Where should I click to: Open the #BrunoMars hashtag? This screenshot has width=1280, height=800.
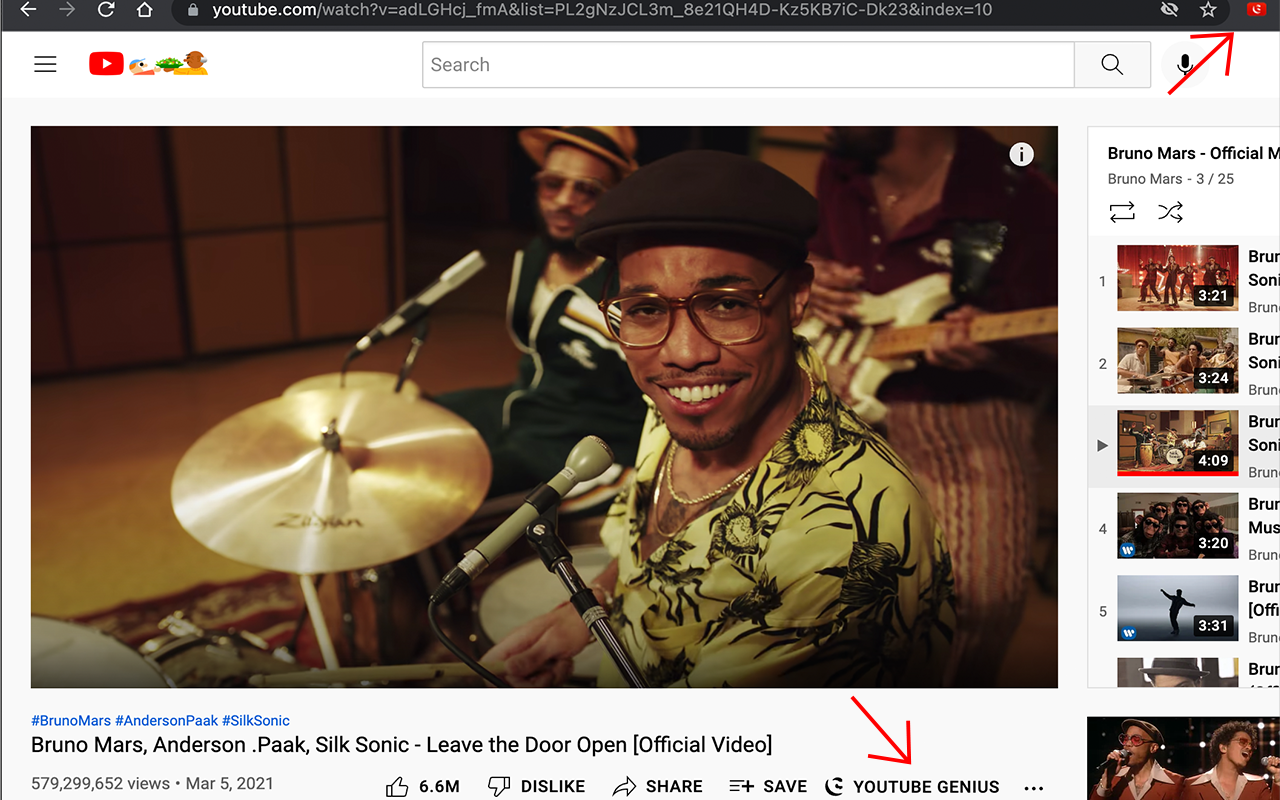(x=71, y=720)
